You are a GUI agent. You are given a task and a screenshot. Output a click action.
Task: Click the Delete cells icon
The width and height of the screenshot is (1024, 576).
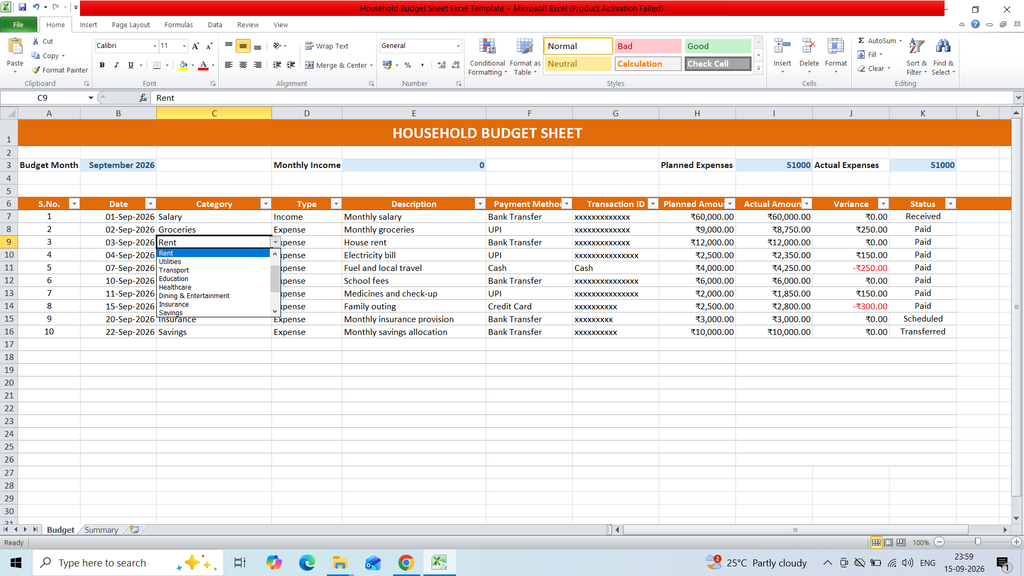808,47
